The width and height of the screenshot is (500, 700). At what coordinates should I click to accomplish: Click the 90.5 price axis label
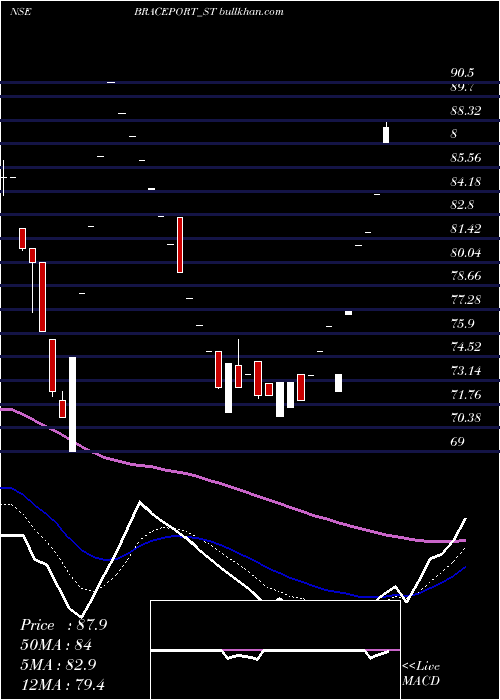coord(462,73)
